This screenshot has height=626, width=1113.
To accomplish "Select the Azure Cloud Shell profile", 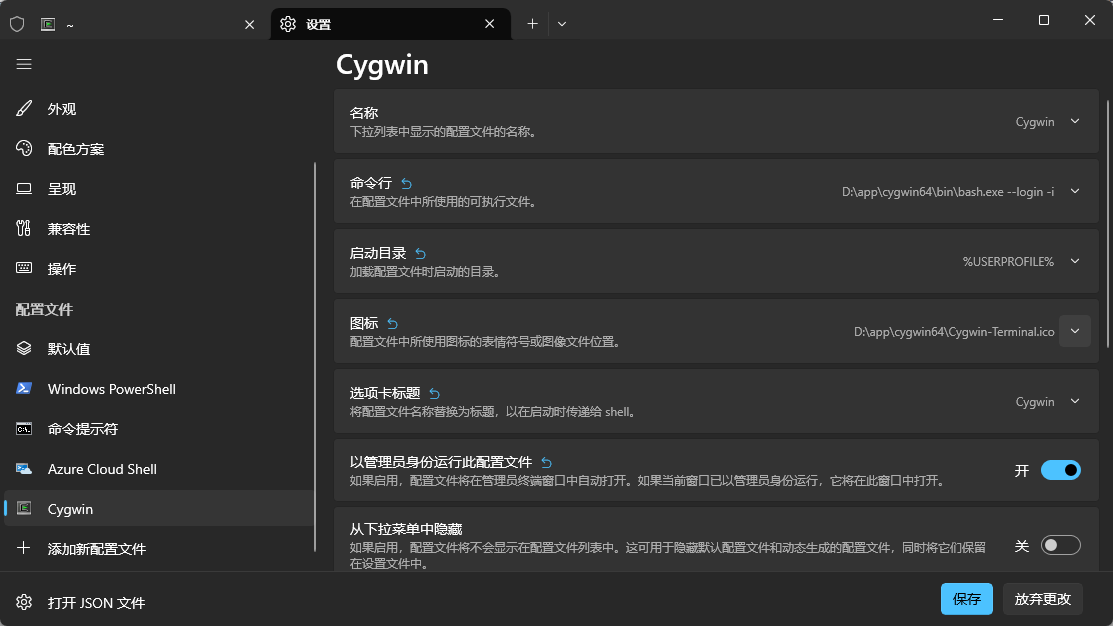I will coord(159,468).
